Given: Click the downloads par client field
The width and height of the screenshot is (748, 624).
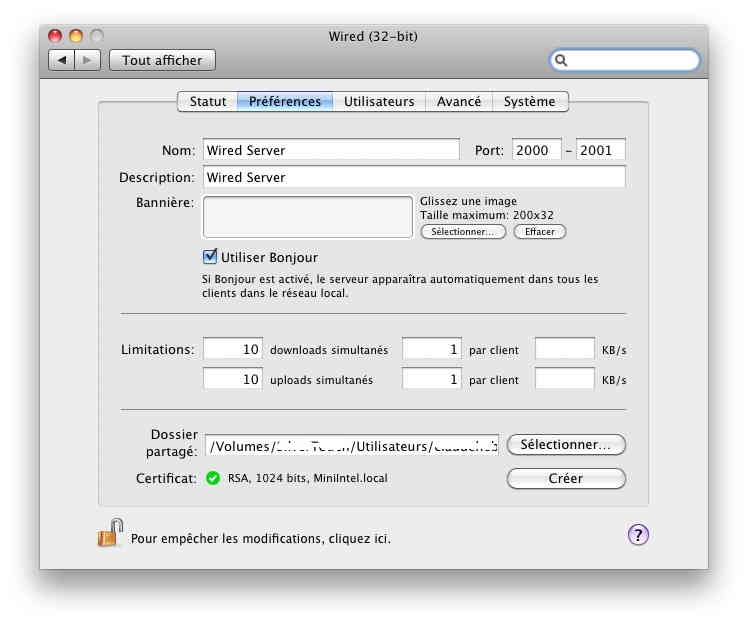Looking at the screenshot, I should click(432, 349).
